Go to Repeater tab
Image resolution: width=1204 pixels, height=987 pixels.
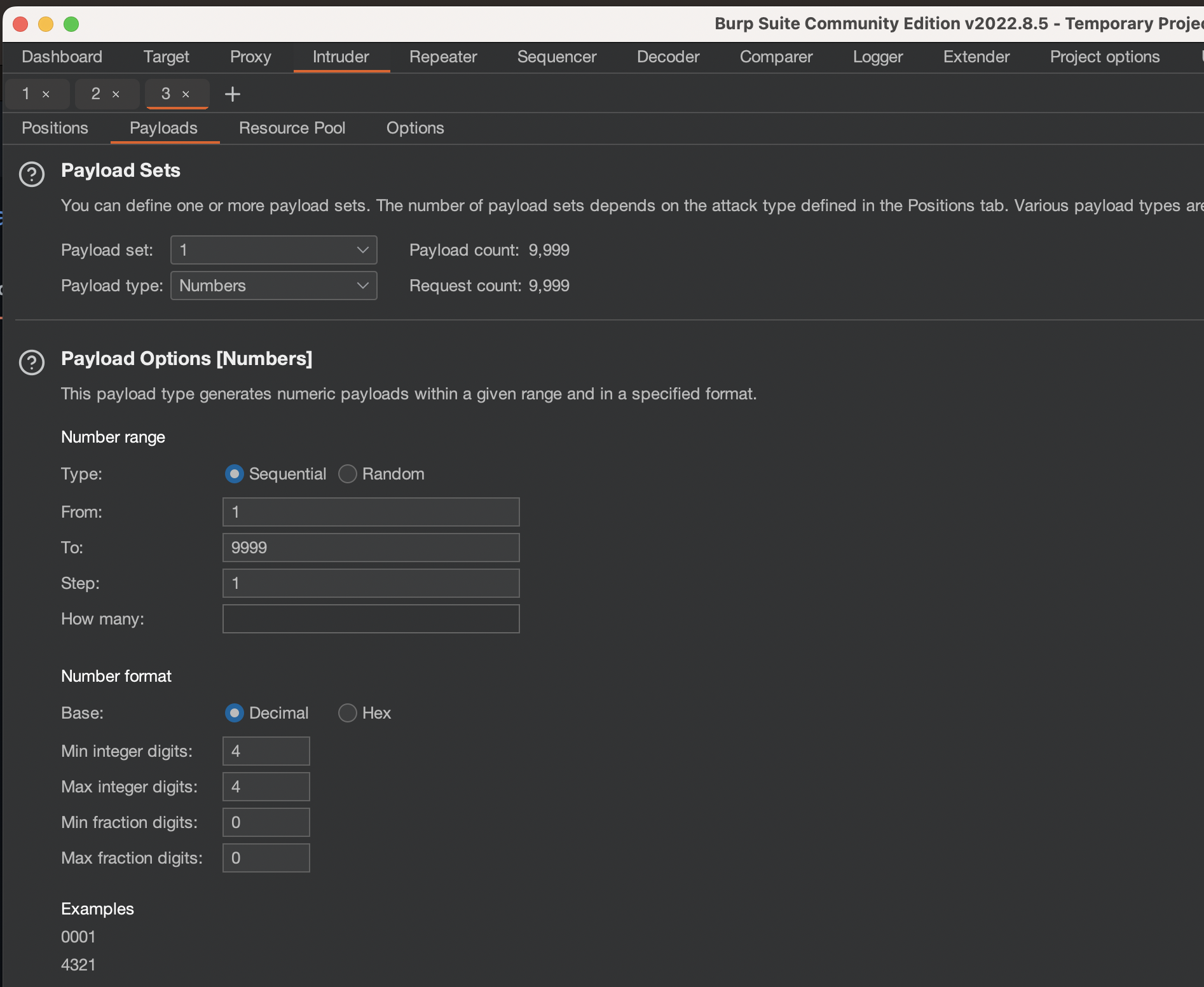point(443,57)
